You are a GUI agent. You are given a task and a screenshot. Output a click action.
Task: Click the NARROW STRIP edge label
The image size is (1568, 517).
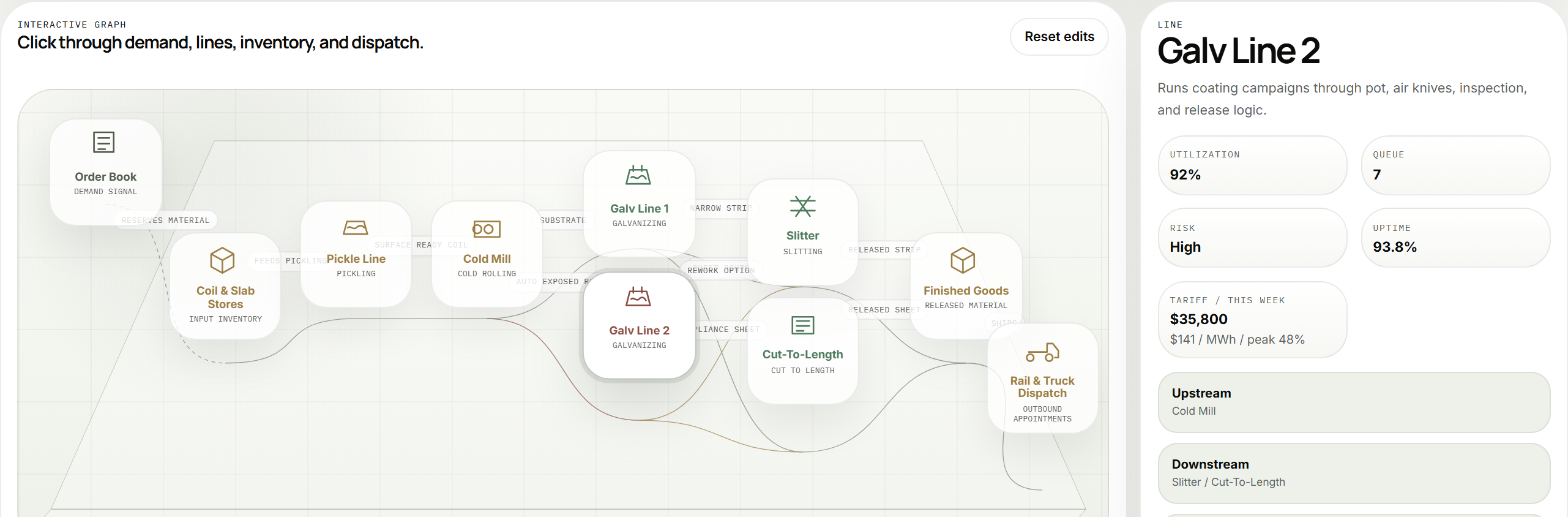pyautogui.click(x=721, y=208)
